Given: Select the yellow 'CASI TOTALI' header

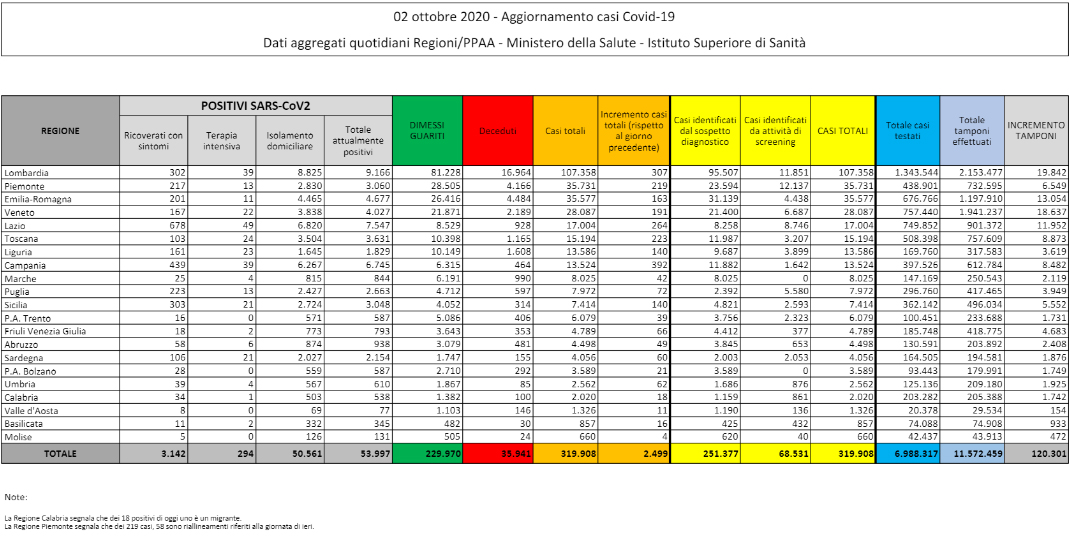Looking at the screenshot, I should pos(843,130).
